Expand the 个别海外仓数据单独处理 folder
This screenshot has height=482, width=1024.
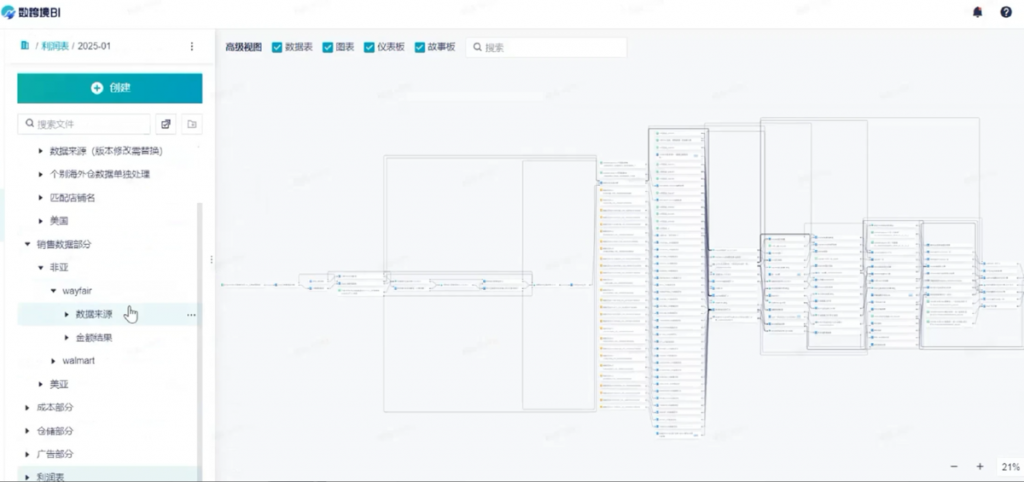pyautogui.click(x=40, y=174)
